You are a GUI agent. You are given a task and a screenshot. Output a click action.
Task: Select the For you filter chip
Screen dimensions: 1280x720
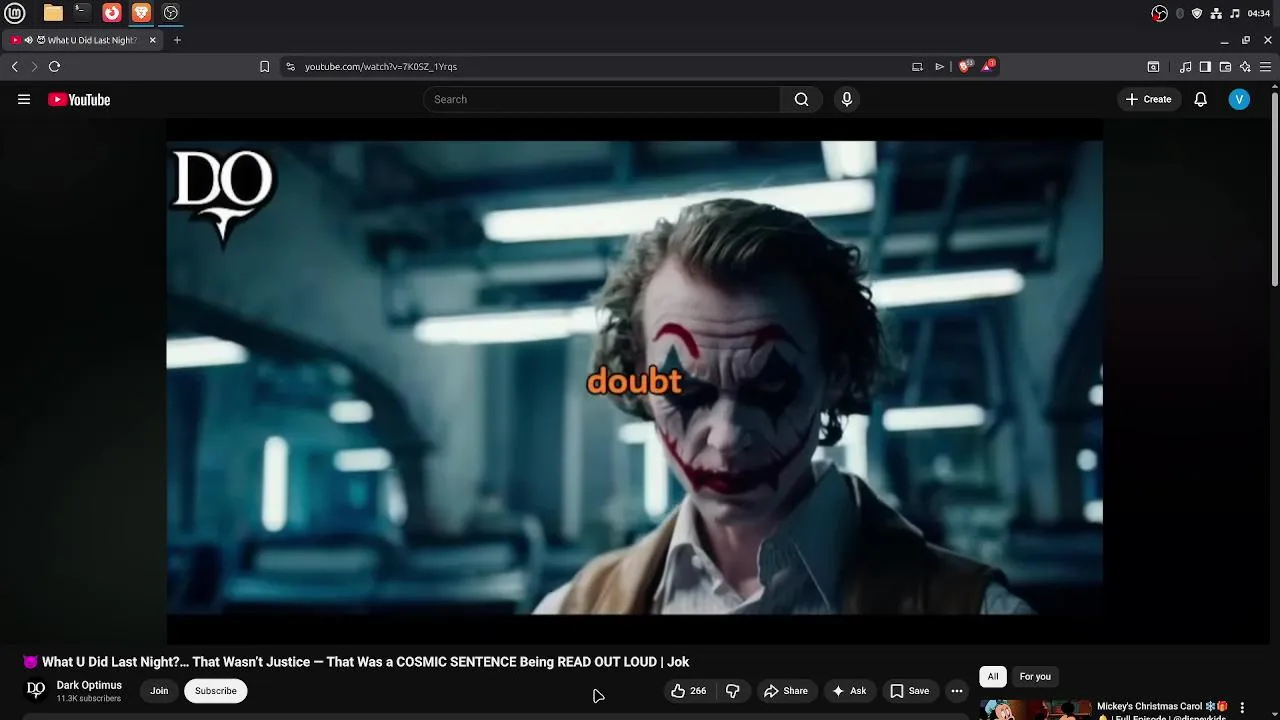tap(1035, 677)
